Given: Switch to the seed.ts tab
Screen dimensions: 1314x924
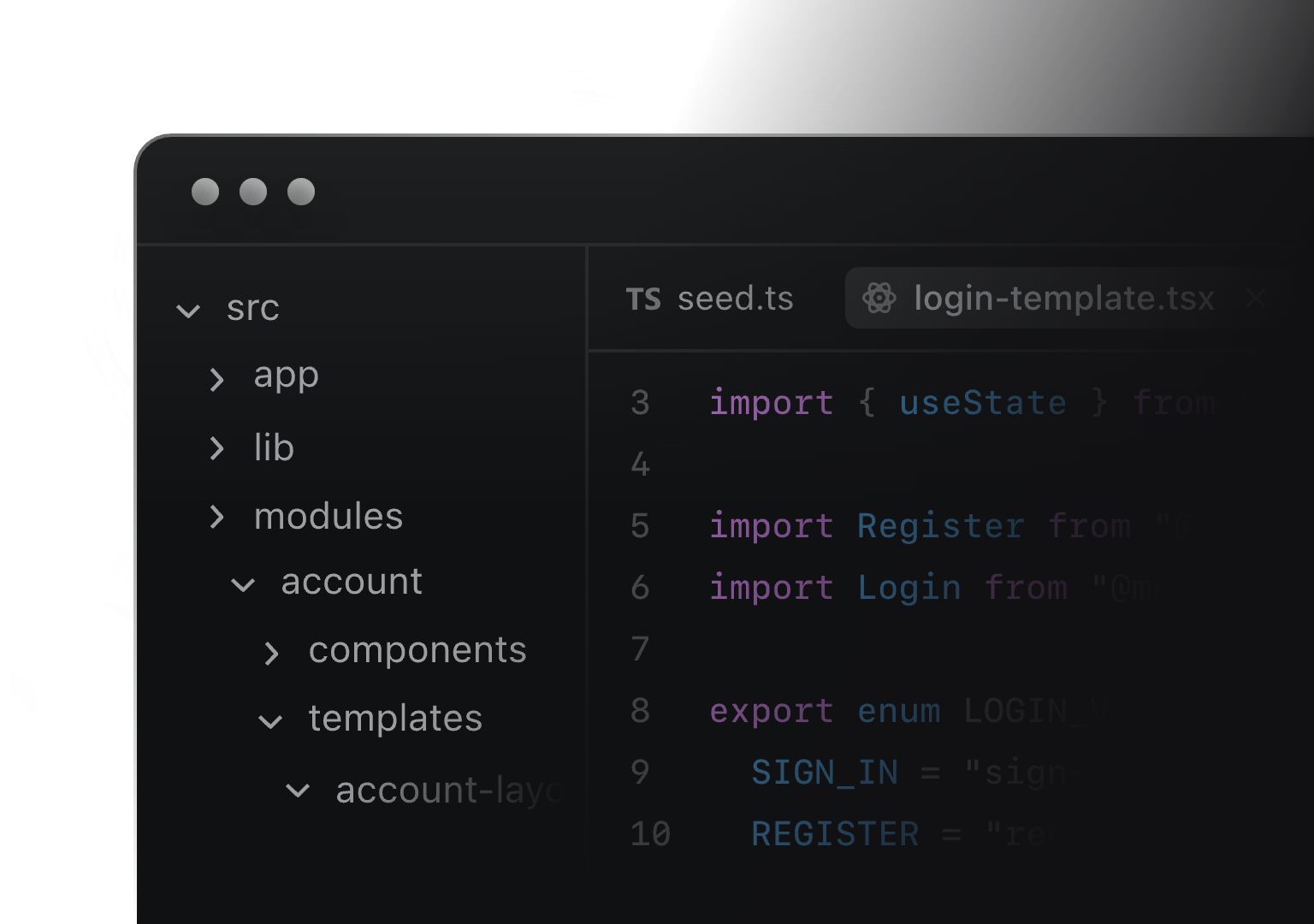Looking at the screenshot, I should click(735, 299).
